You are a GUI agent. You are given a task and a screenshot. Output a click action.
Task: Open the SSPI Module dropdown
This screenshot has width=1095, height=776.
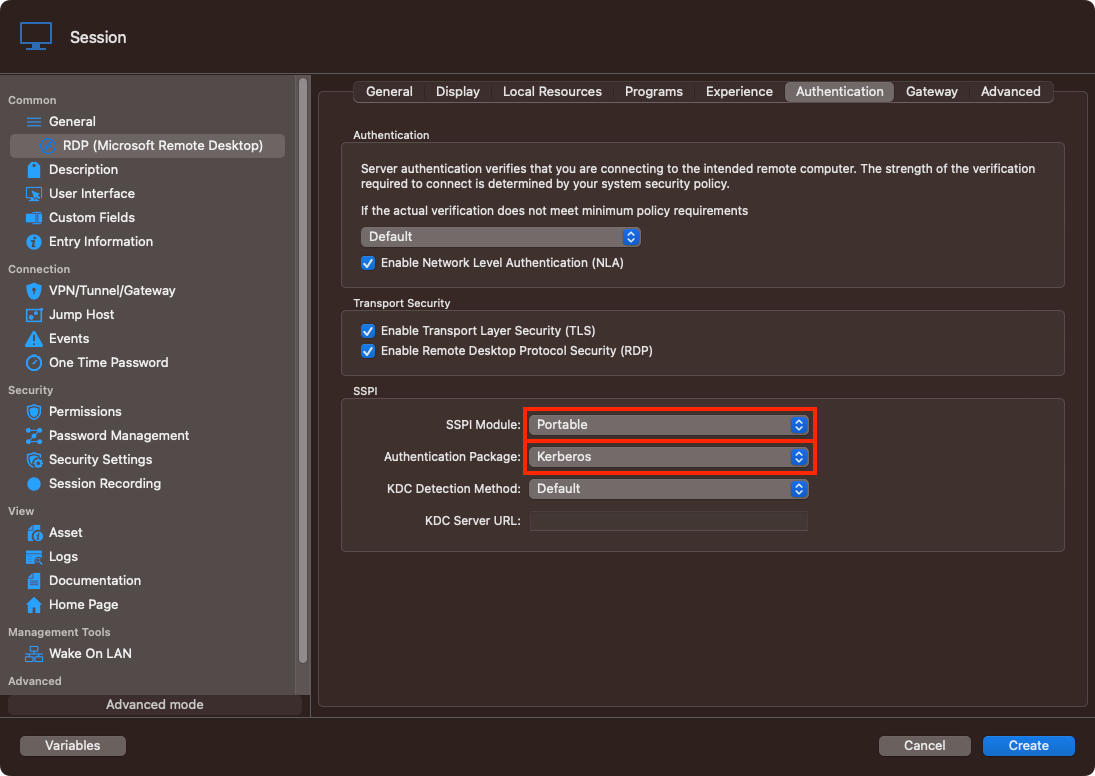[x=668, y=425]
